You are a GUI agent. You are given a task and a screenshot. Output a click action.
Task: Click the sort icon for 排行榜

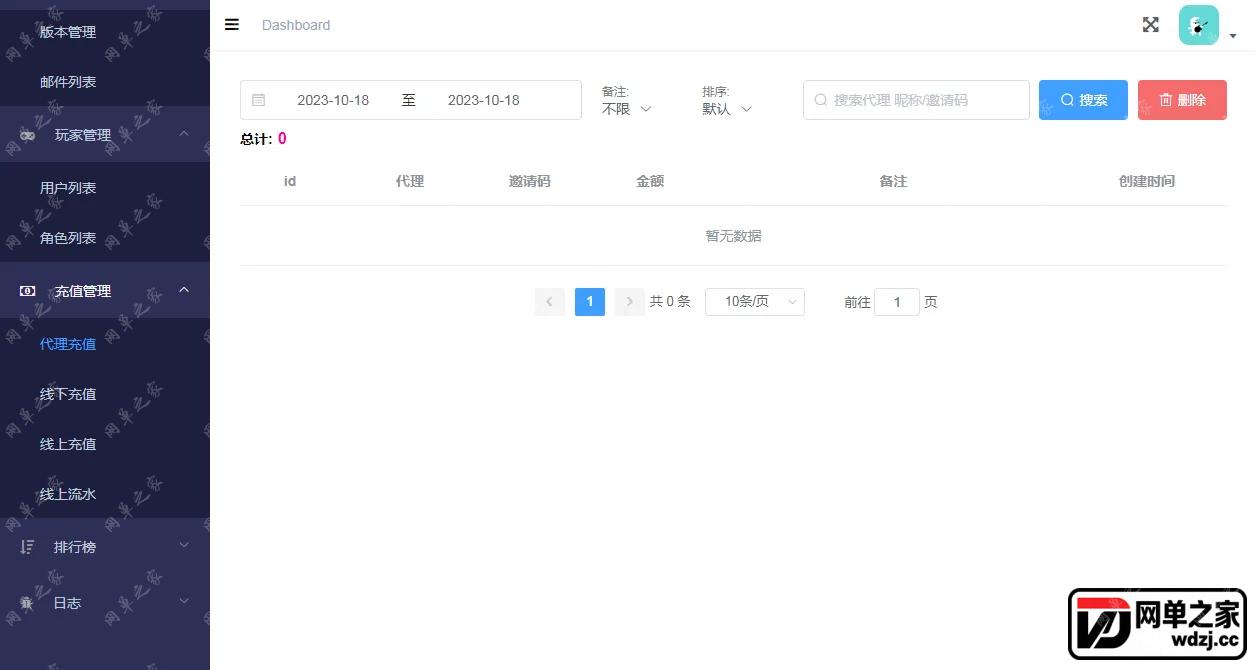tap(27, 547)
